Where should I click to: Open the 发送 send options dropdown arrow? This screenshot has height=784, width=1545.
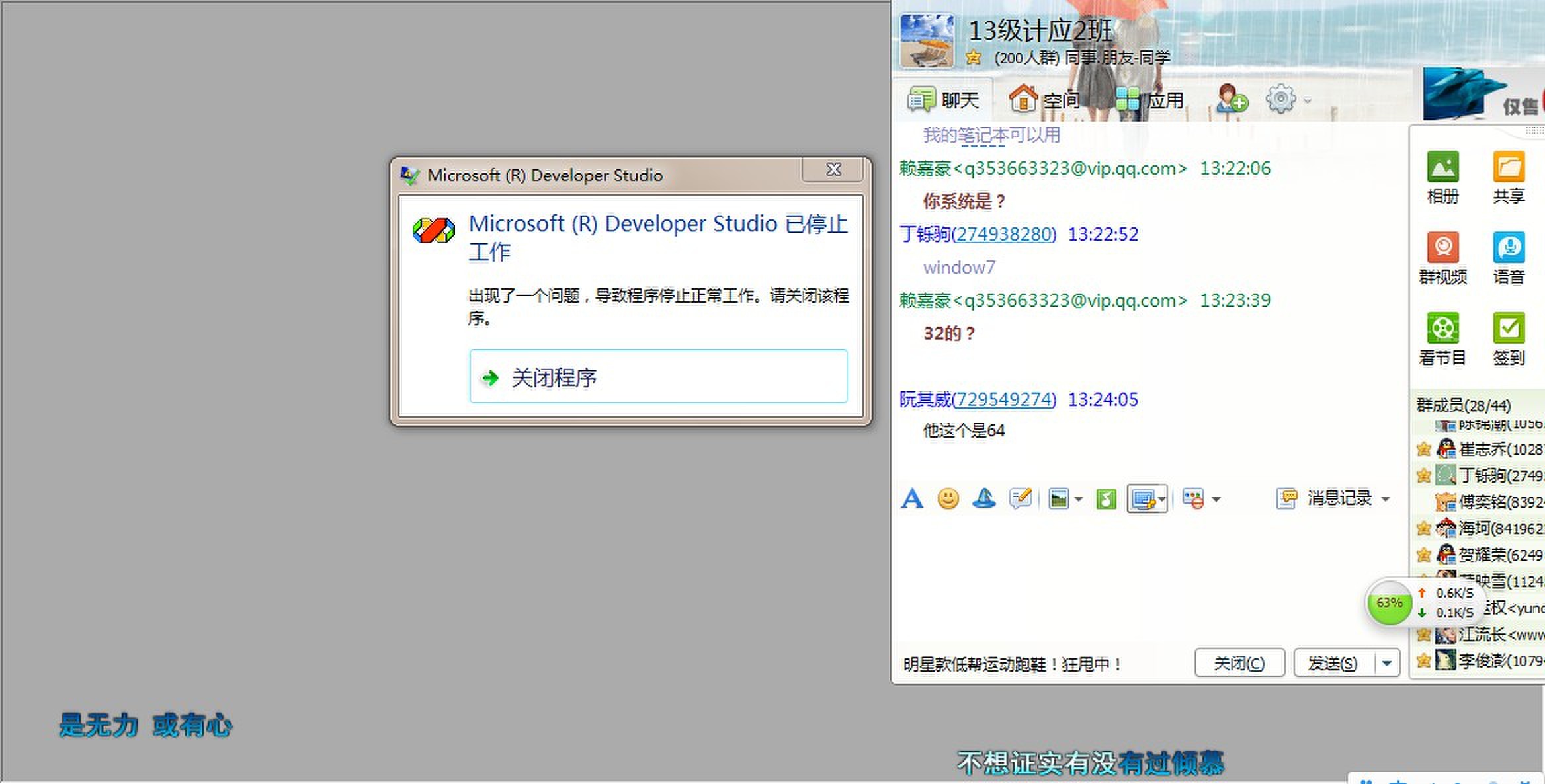1387,663
